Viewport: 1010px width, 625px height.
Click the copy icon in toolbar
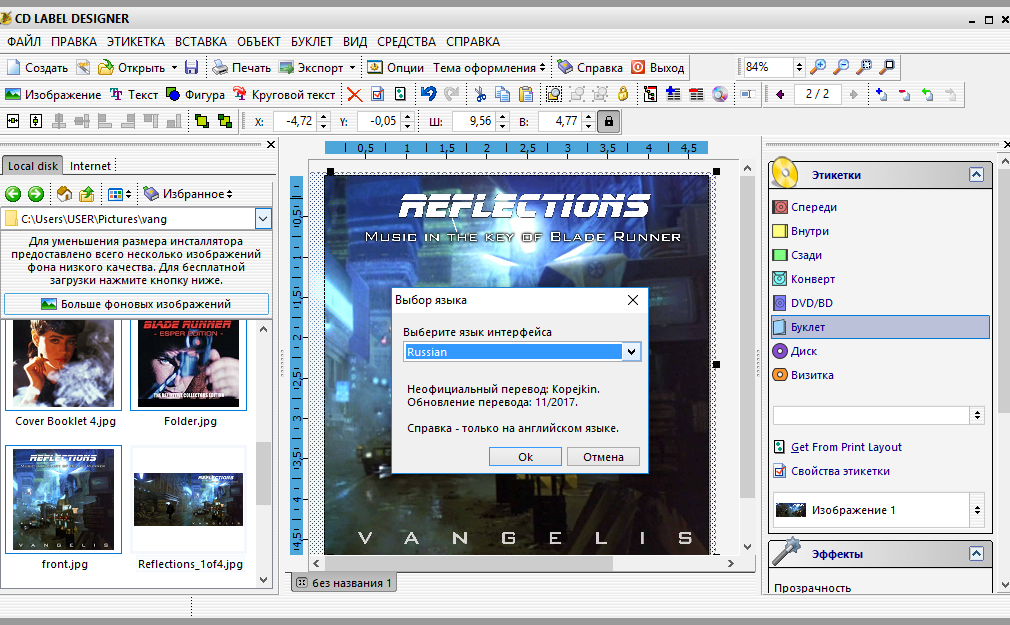[x=502, y=95]
